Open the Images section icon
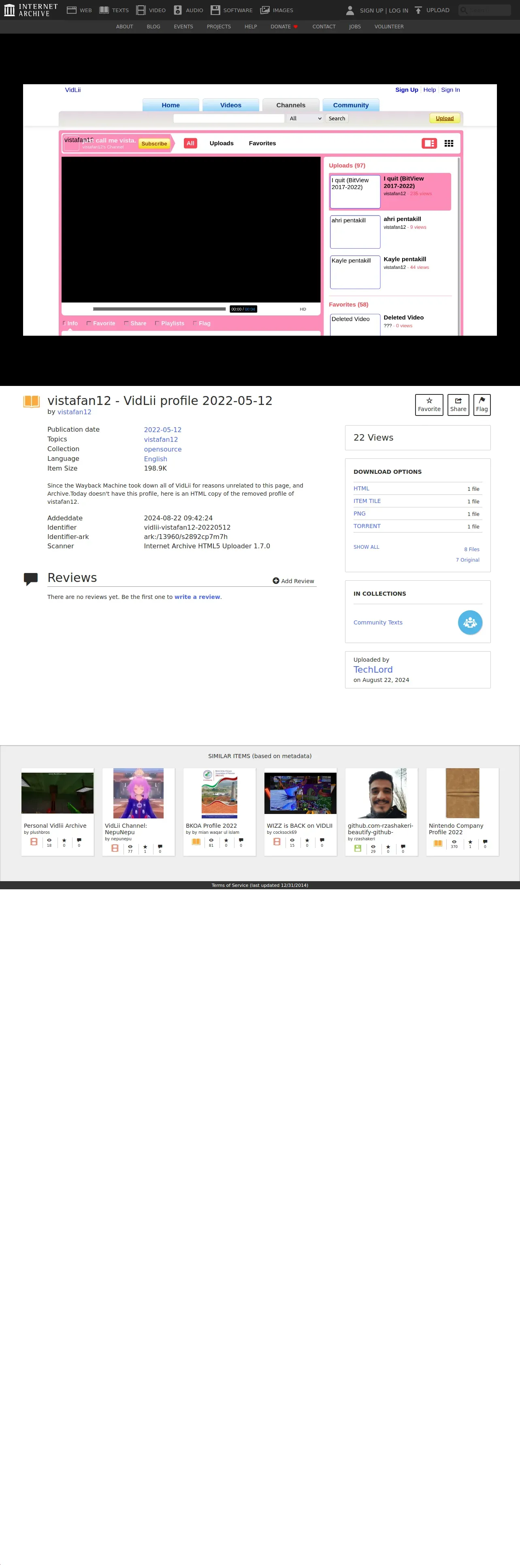 pyautogui.click(x=265, y=11)
